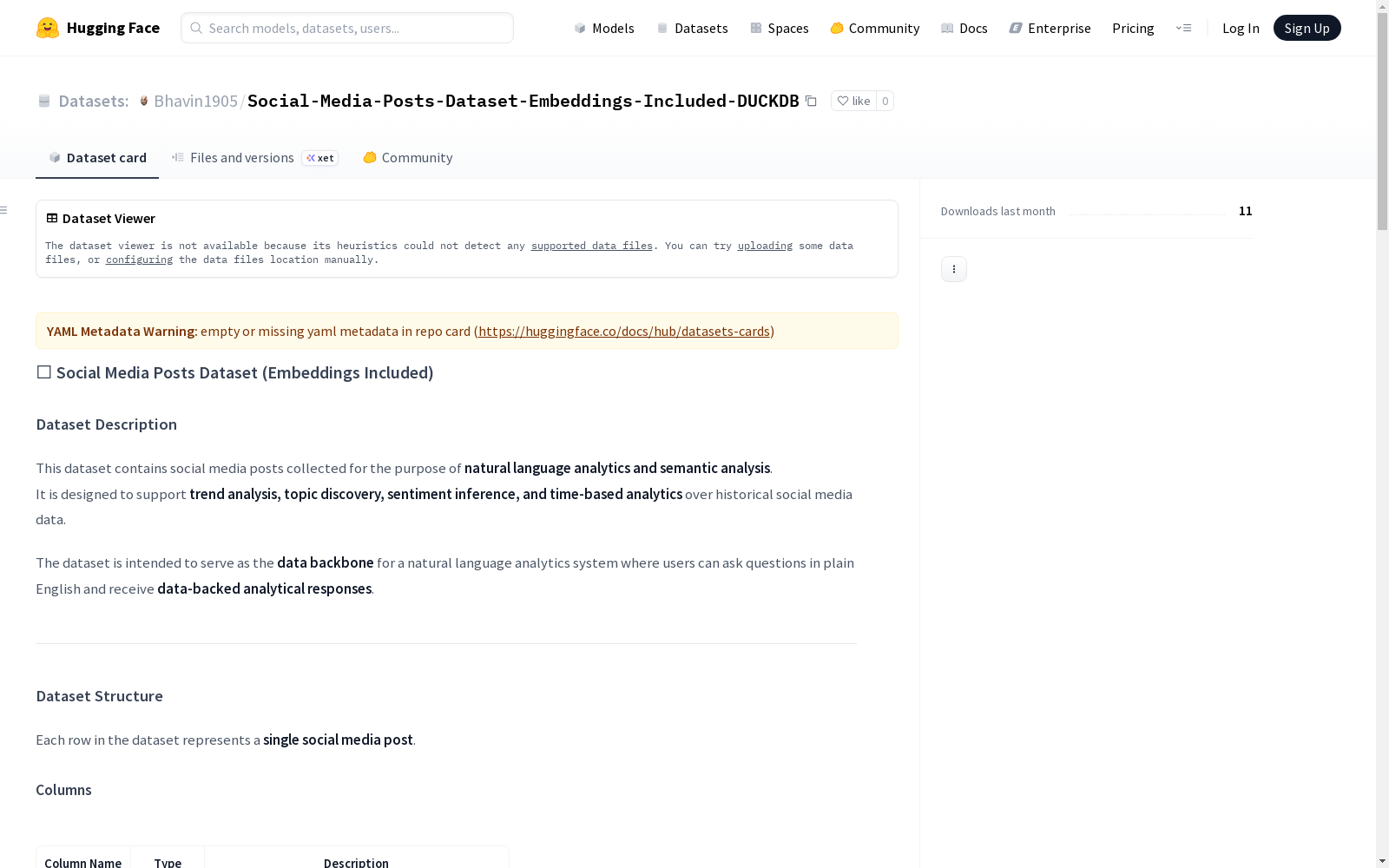Go to the Pricing page

[1133, 28]
